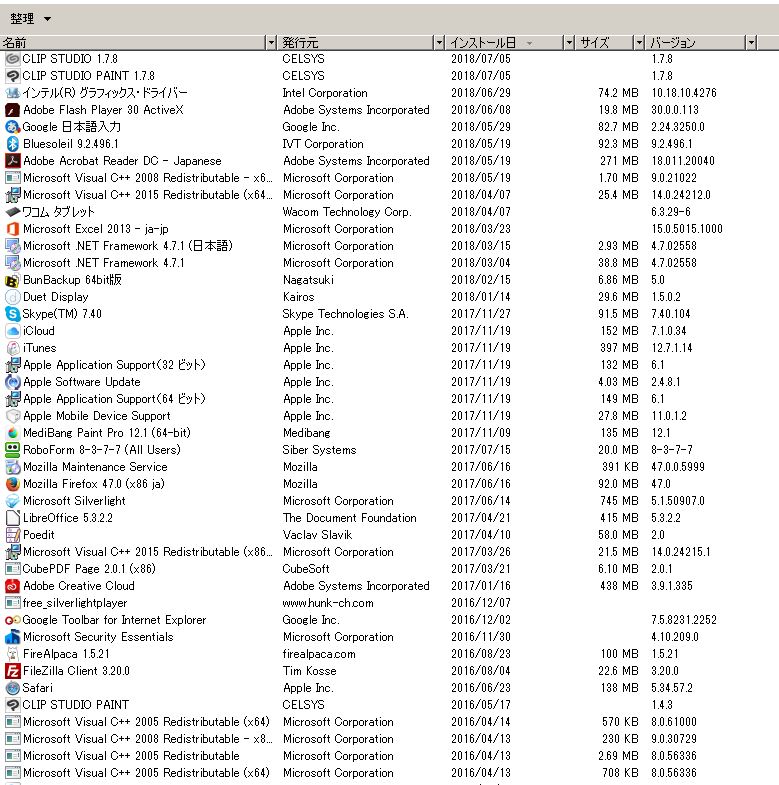Screen dimensions: 779x785
Task: Click publisher Siber Systems
Action: coord(319,450)
